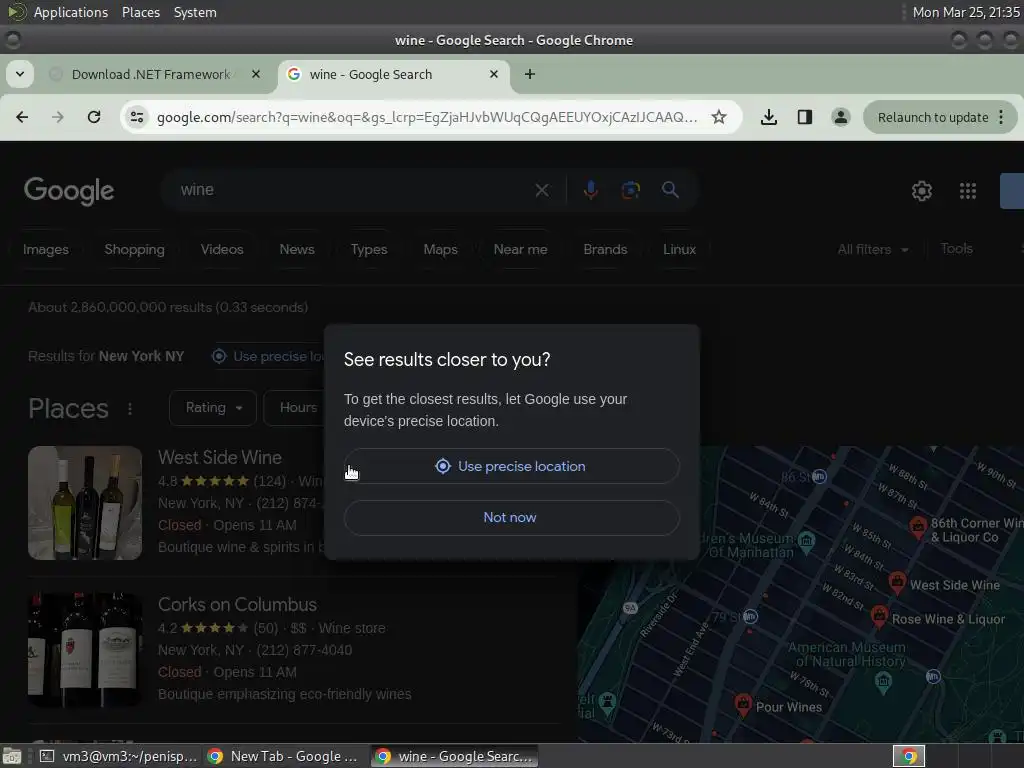1024x768 pixels.
Task: Open the West Side Wine listing title
Action: point(220,457)
